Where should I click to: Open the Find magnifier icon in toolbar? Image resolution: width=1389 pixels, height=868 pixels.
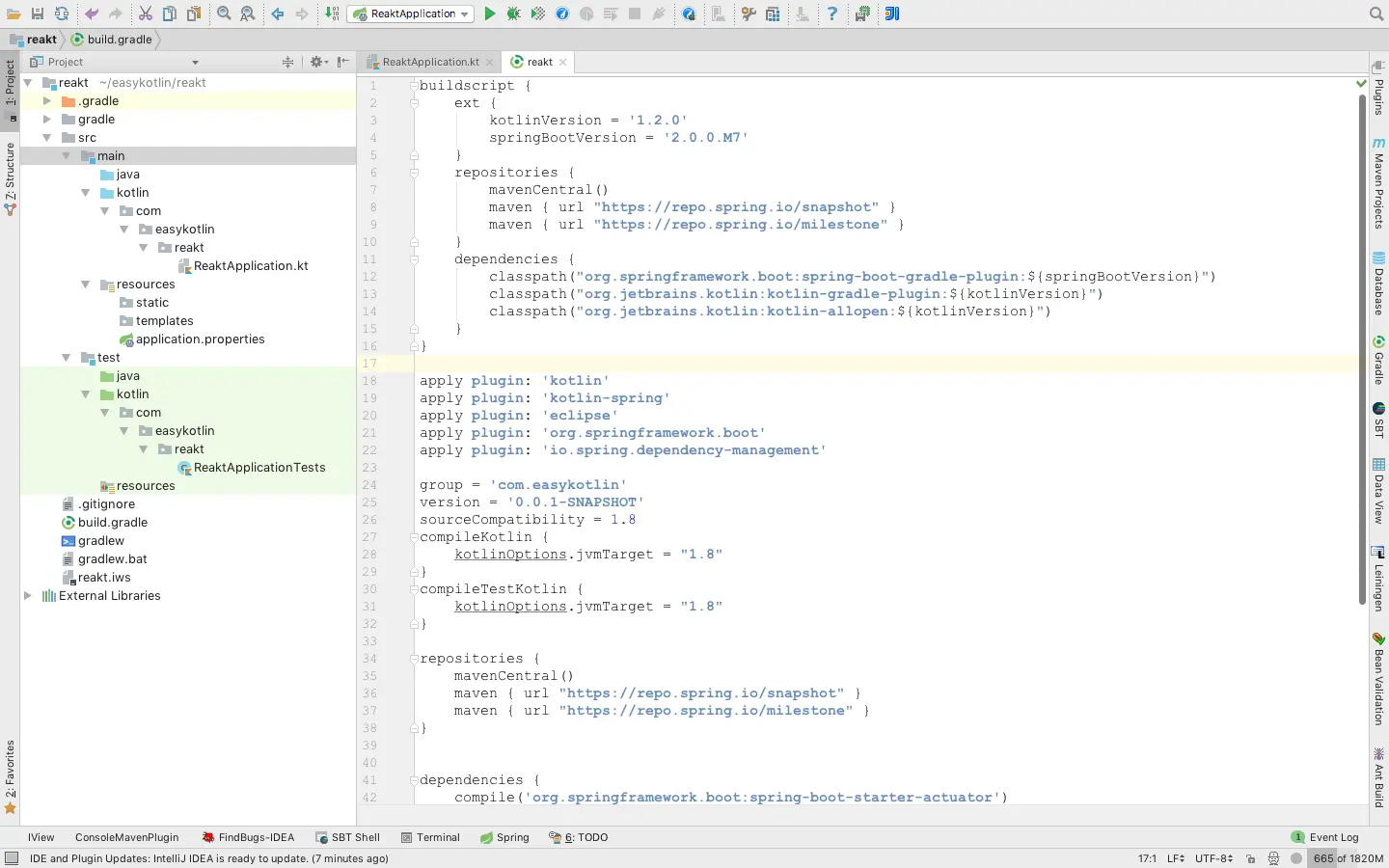click(224, 14)
